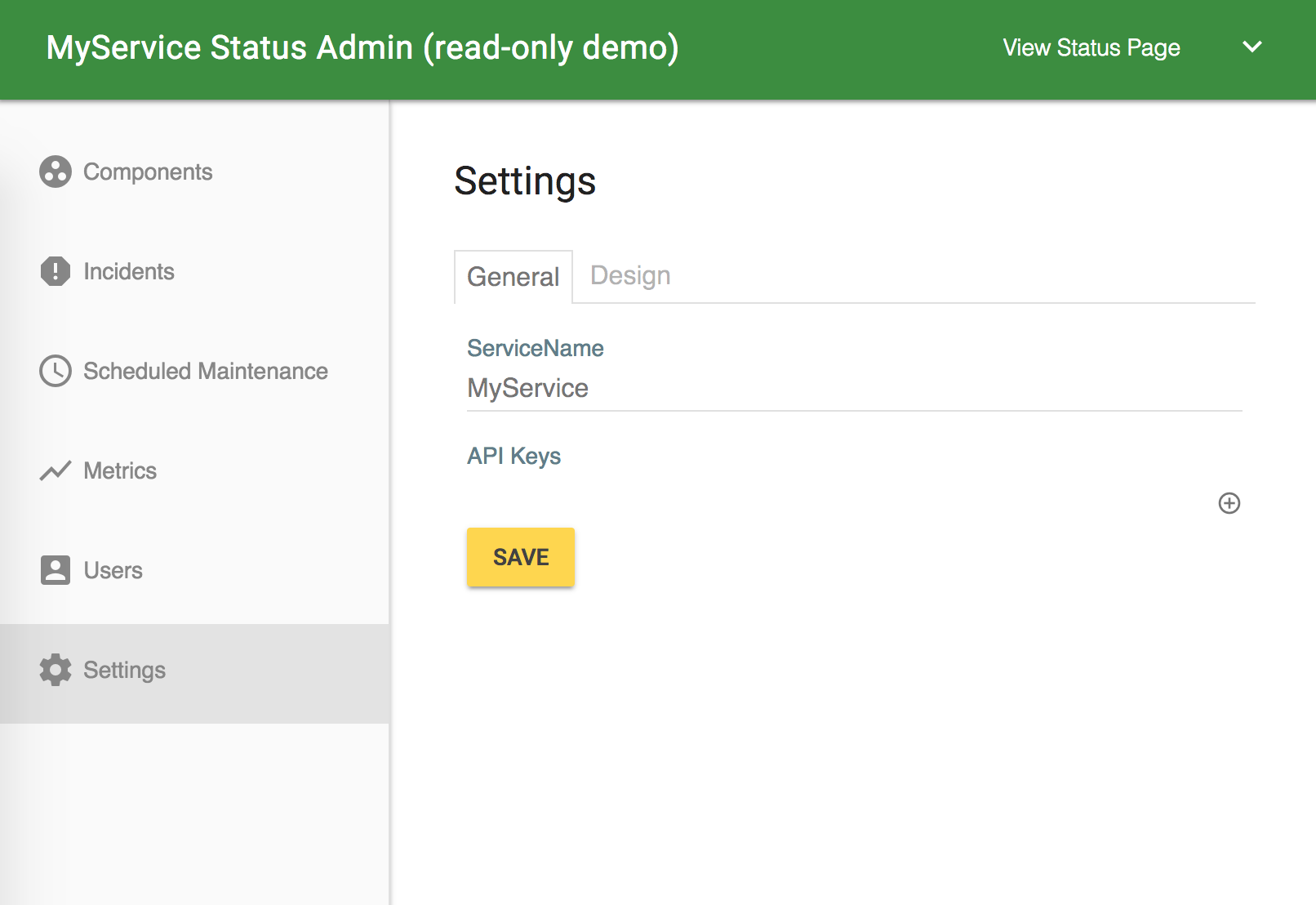The image size is (1316, 905).
Task: Click the Settings gear icon
Action: click(56, 670)
